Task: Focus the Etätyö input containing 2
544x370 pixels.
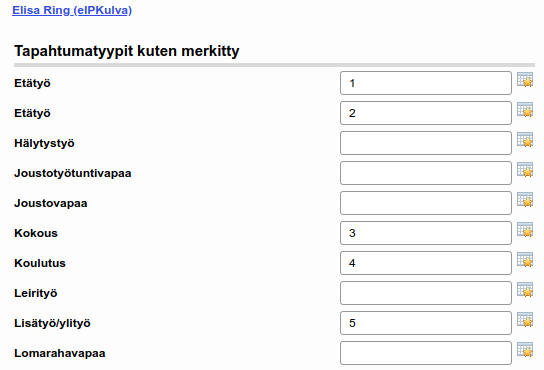Action: click(426, 113)
